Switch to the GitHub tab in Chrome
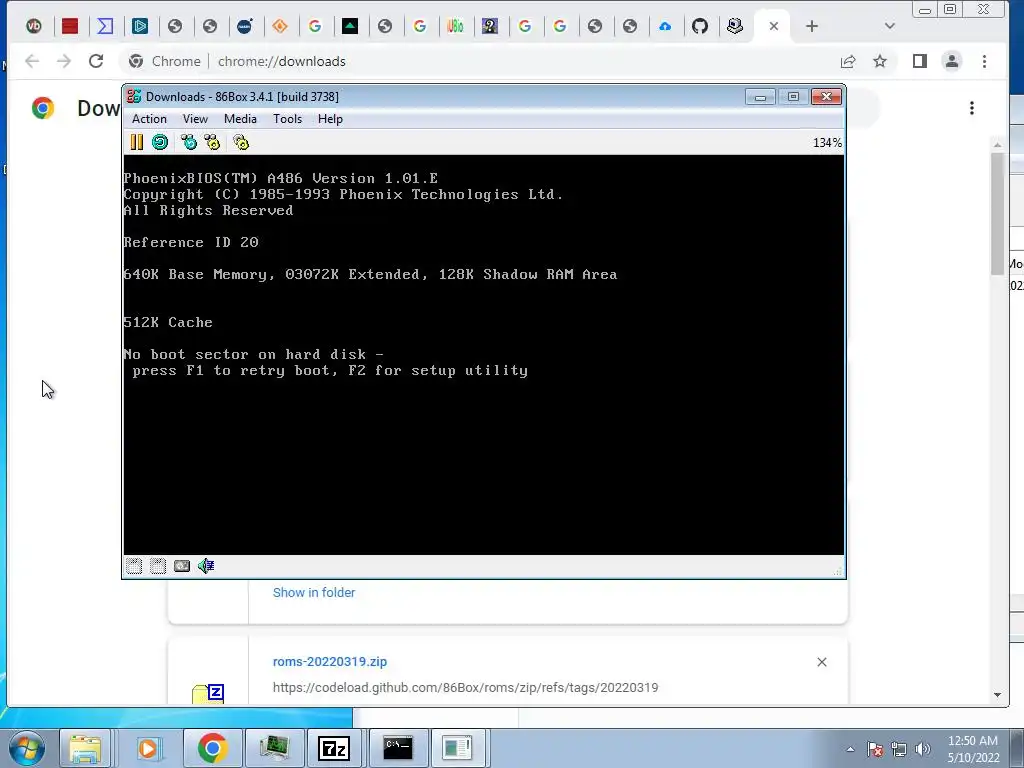This screenshot has width=1024, height=768. click(700, 26)
